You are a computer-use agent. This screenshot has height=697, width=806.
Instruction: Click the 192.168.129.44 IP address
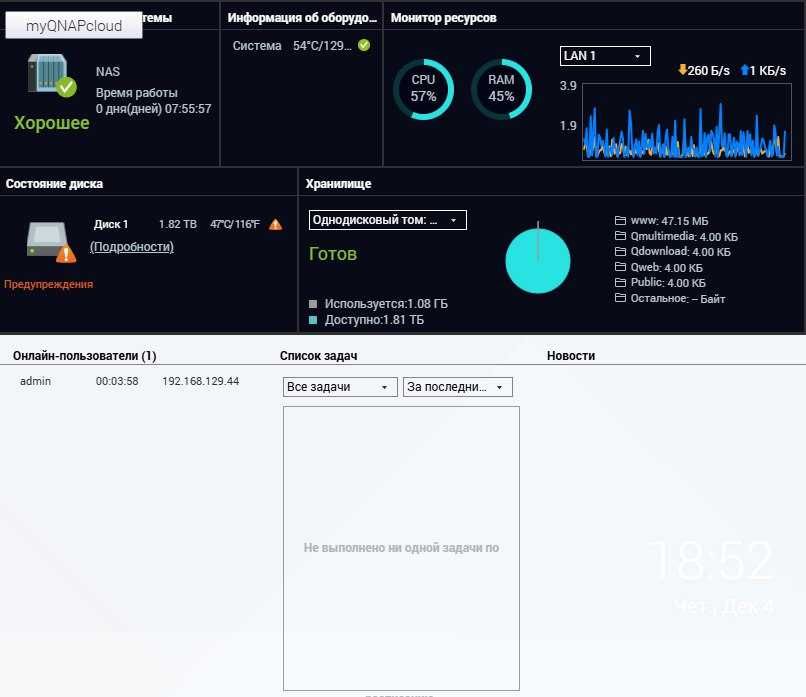tap(200, 381)
